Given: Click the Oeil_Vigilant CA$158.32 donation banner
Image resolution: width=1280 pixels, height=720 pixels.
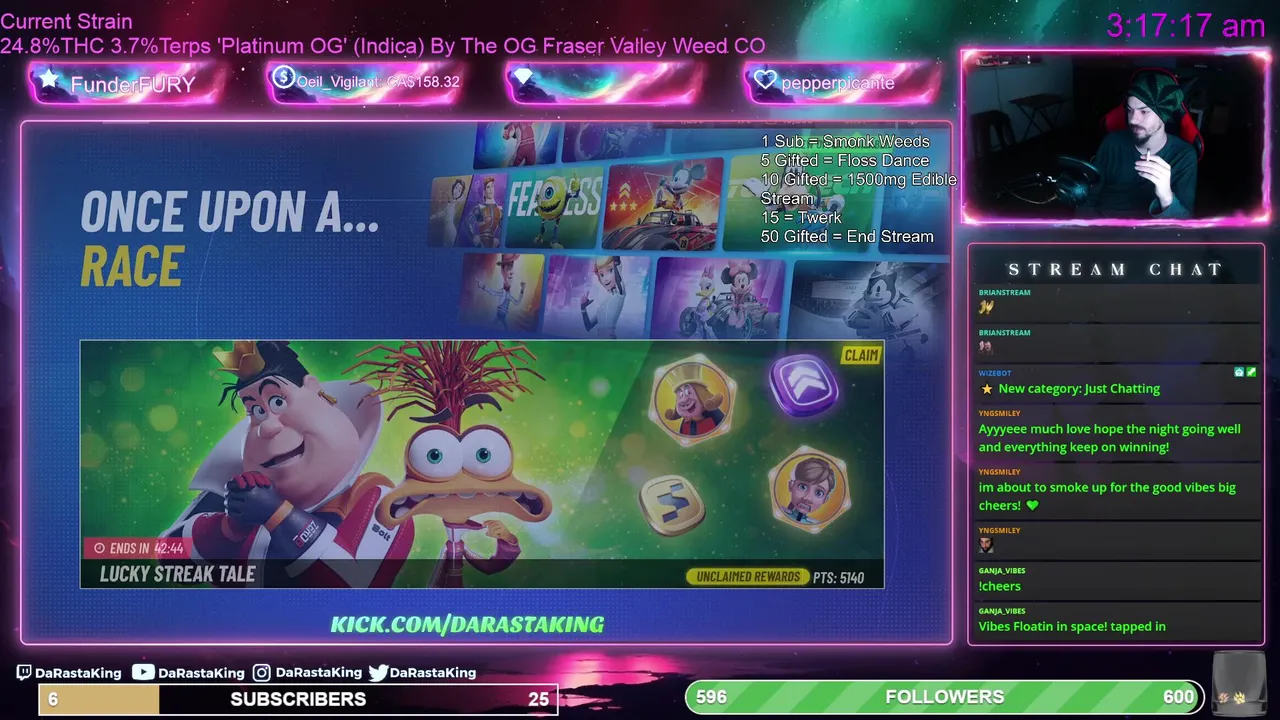Looking at the screenshot, I should click(x=365, y=82).
